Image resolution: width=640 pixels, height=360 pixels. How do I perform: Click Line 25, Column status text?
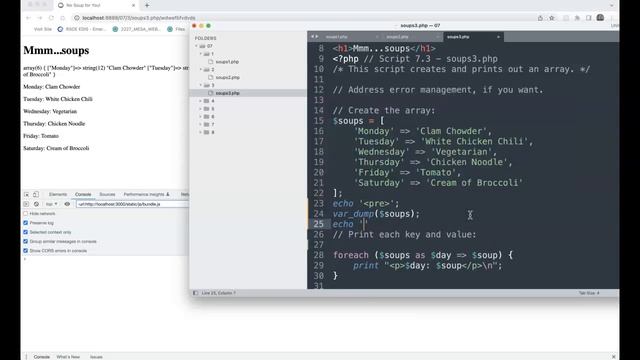pyautogui.click(x=218, y=293)
